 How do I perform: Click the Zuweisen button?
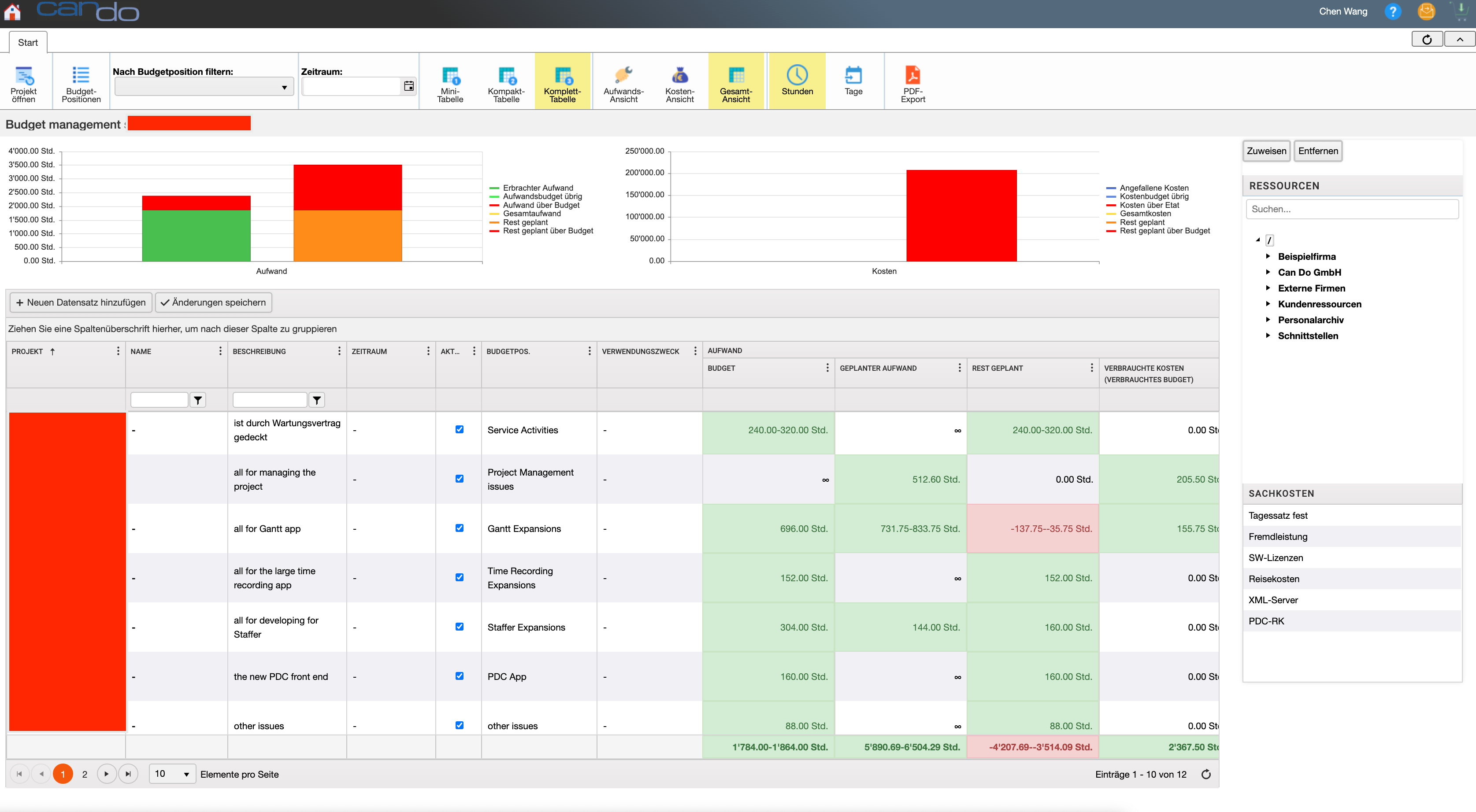1266,151
